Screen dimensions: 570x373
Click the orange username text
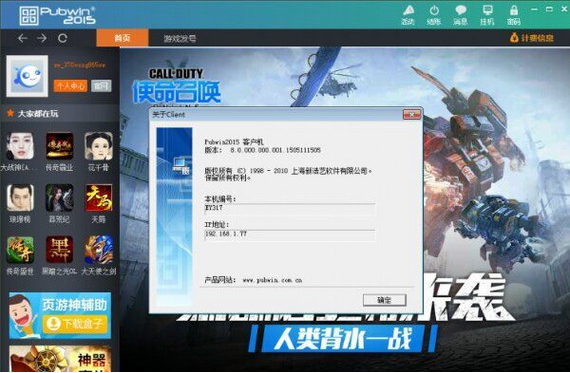pos(79,65)
